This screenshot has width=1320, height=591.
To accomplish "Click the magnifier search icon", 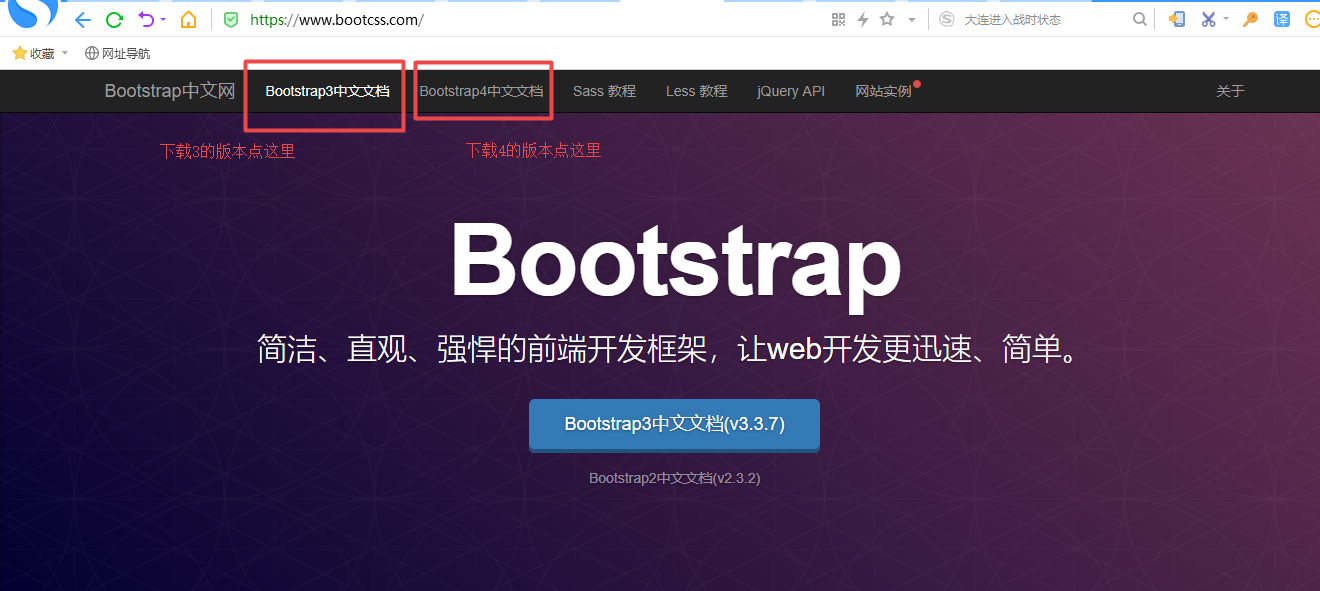I will click(1140, 19).
